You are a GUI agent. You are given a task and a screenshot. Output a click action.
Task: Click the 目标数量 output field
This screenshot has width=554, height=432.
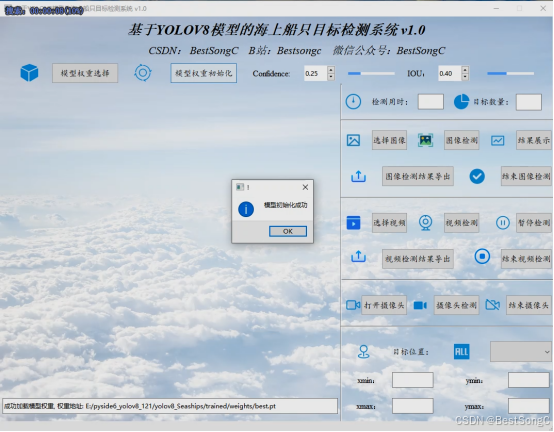tap(529, 102)
